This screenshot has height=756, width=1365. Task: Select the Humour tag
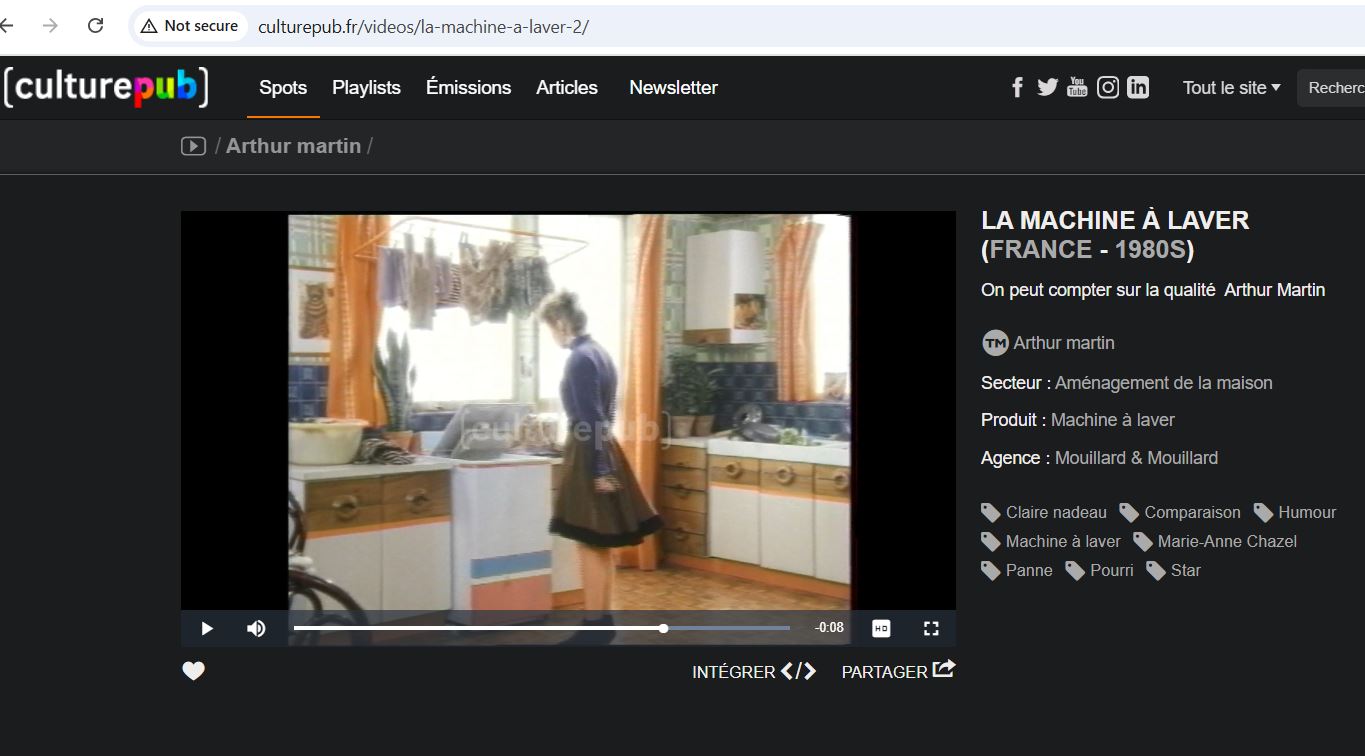pos(1295,512)
